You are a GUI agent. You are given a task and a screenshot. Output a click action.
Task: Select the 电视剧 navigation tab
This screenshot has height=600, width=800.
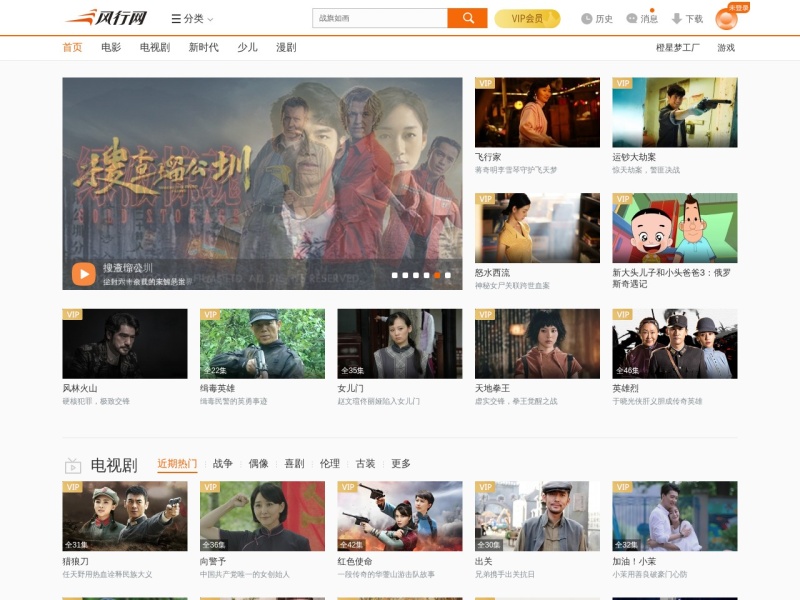click(155, 47)
